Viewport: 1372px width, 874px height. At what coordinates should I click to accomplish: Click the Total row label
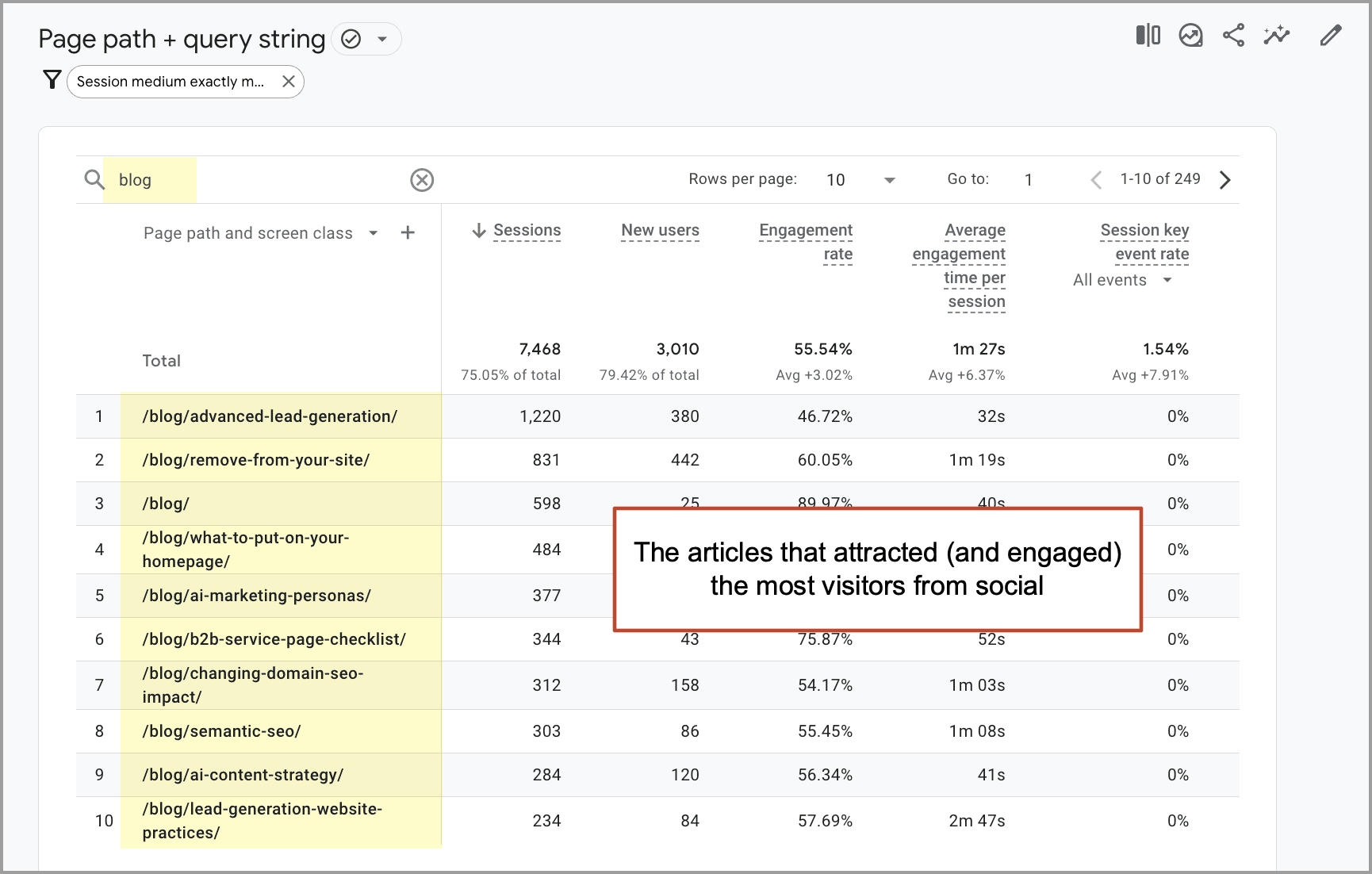tap(161, 361)
